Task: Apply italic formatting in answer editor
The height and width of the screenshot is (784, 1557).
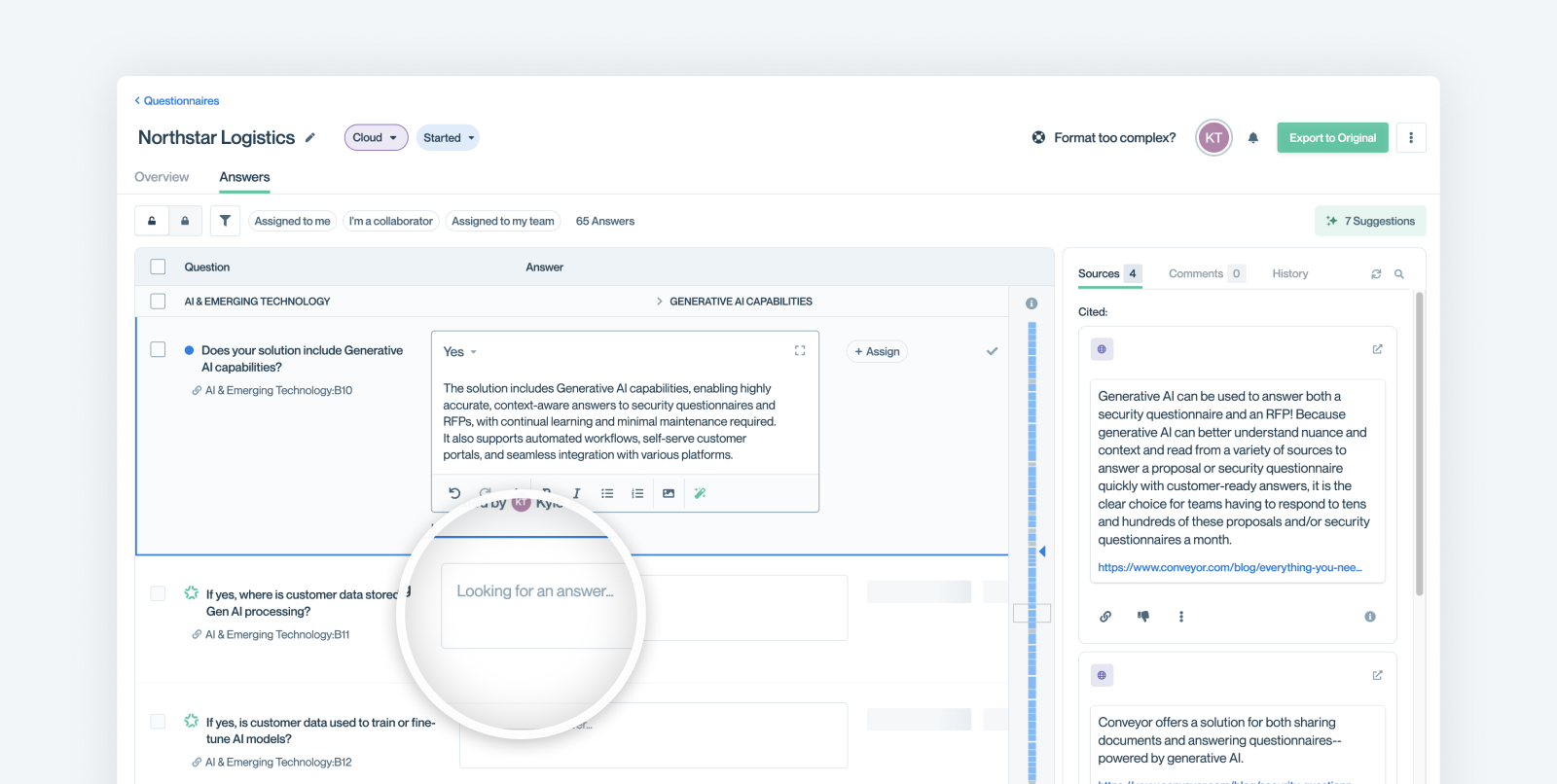Action: tap(577, 493)
